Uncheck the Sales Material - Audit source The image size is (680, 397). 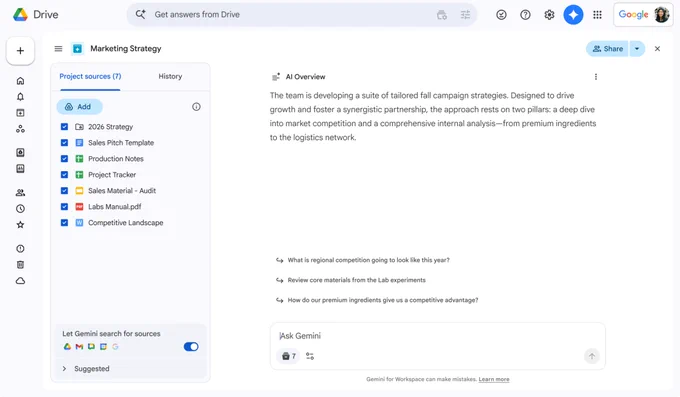coord(64,190)
